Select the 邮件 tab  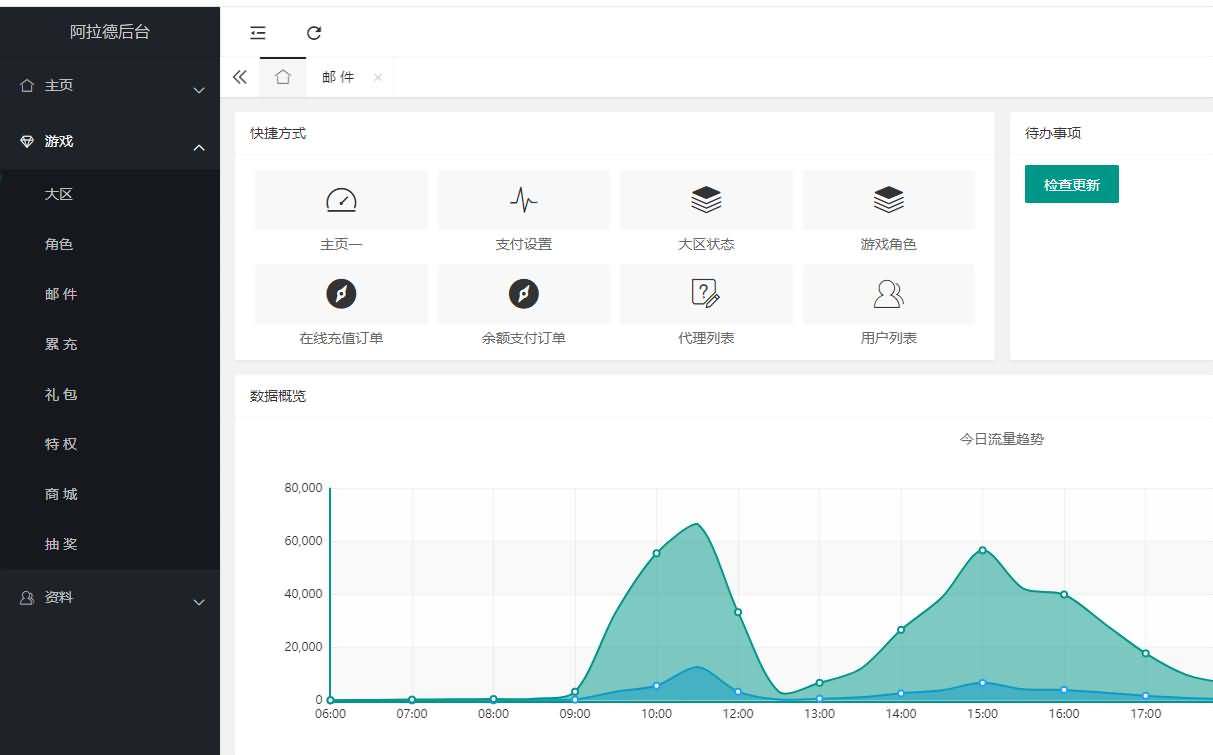coord(338,77)
